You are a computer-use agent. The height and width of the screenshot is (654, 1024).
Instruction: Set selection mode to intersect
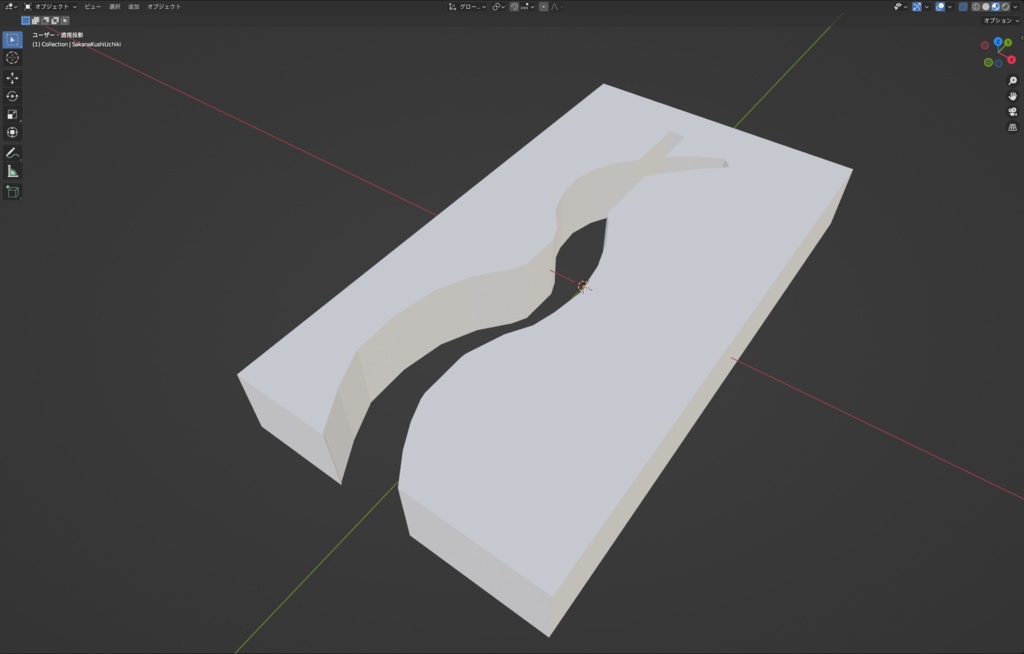click(65, 21)
